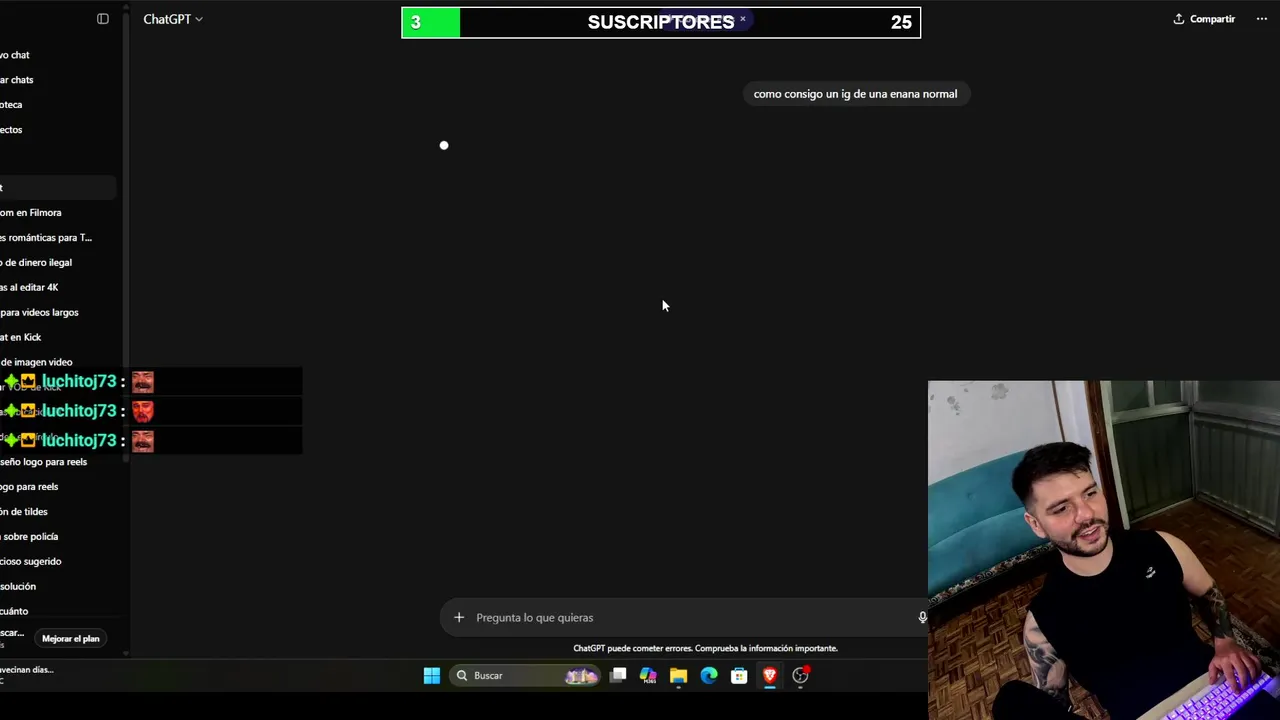Open the chat ending 'solución'
Viewport: 1280px width, 720px height.
point(18,587)
